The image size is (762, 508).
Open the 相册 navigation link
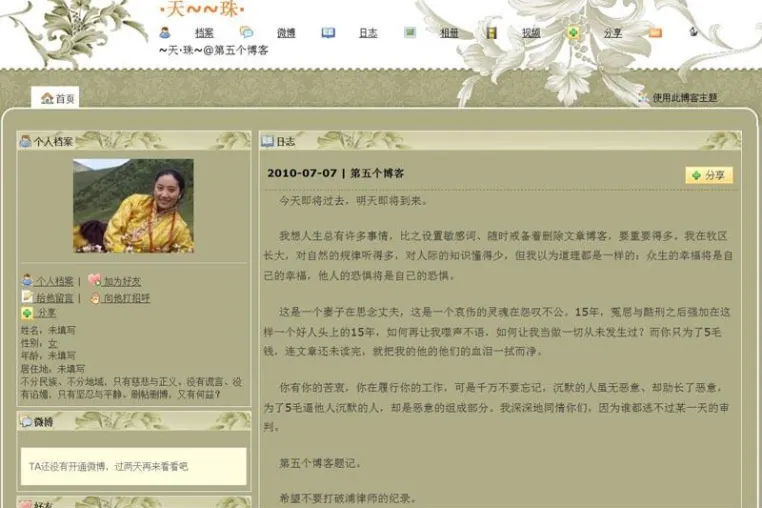click(x=449, y=33)
